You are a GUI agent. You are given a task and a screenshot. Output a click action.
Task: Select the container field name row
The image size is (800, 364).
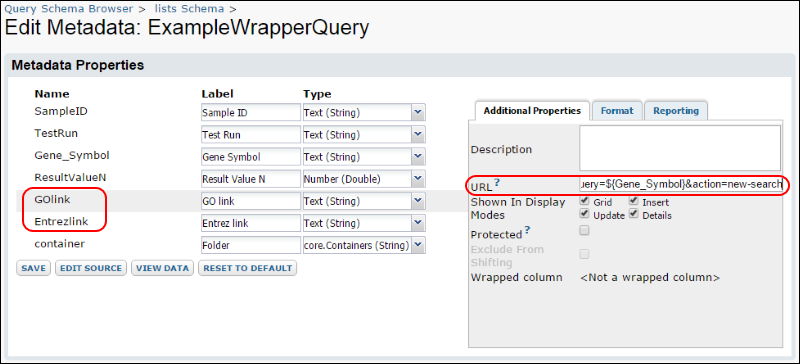coord(59,244)
